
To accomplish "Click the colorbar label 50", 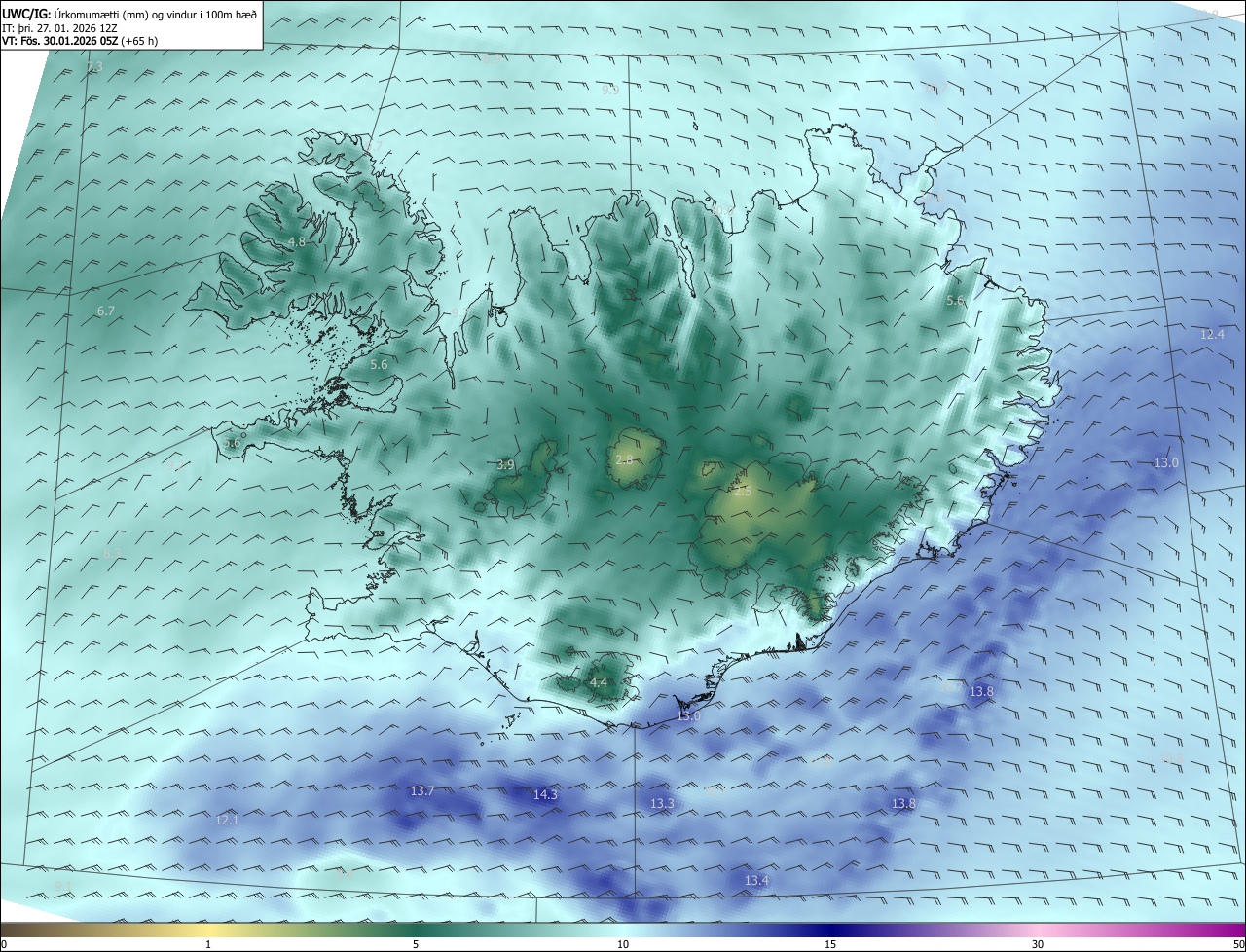I will tap(1238, 944).
